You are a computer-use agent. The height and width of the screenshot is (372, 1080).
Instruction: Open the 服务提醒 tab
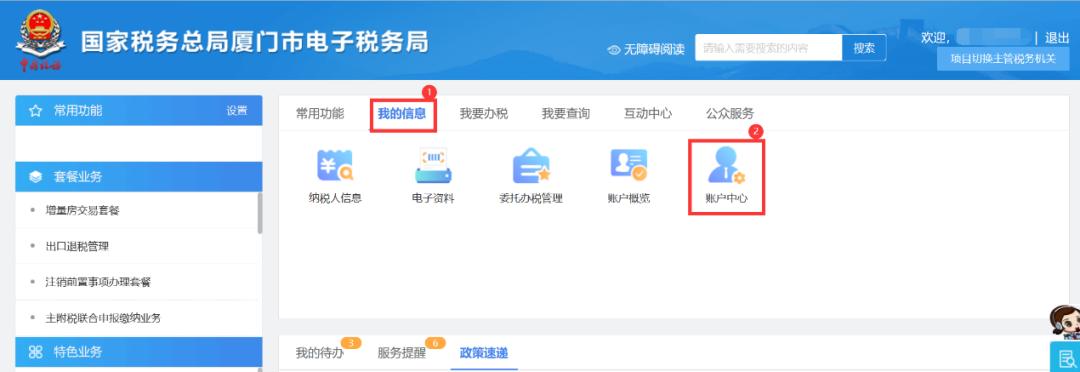402,353
